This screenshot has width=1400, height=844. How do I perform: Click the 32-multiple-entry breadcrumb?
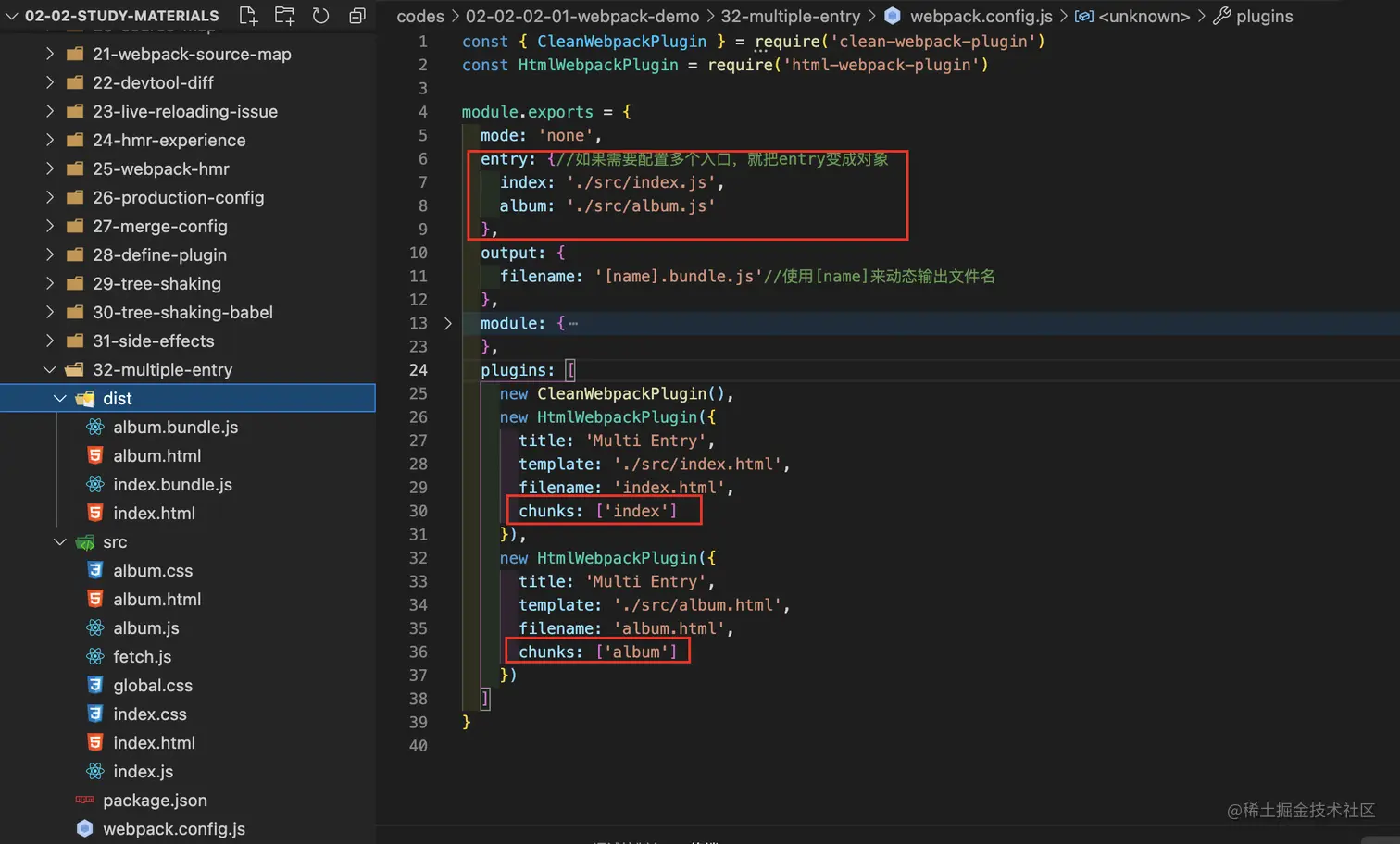[791, 16]
